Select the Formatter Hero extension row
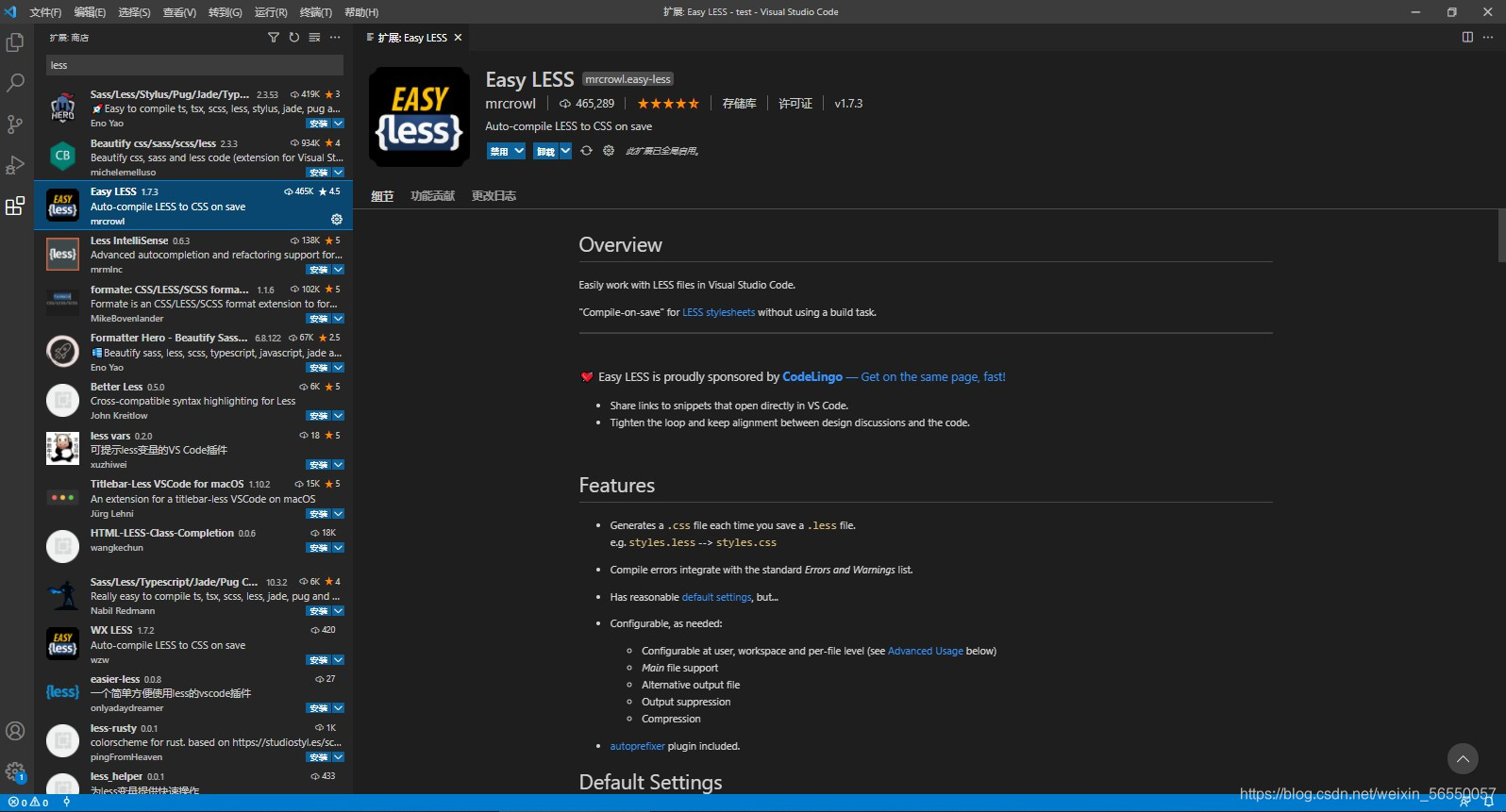Image resolution: width=1506 pixels, height=812 pixels. (193, 352)
